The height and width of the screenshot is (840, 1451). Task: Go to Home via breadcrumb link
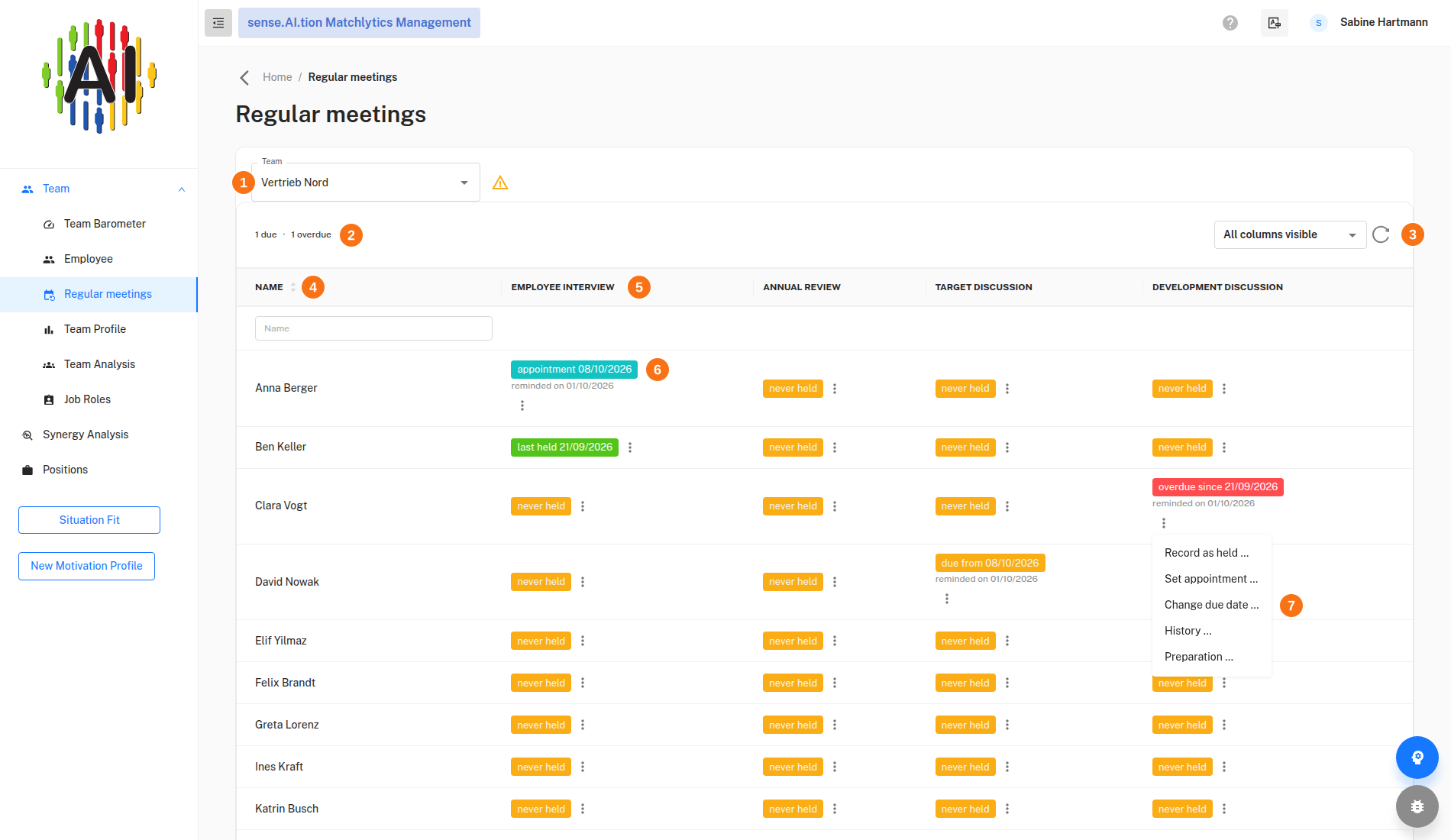tap(277, 77)
